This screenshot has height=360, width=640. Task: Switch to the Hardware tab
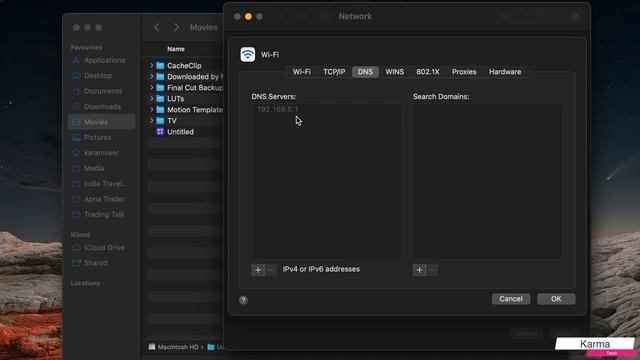pos(505,72)
